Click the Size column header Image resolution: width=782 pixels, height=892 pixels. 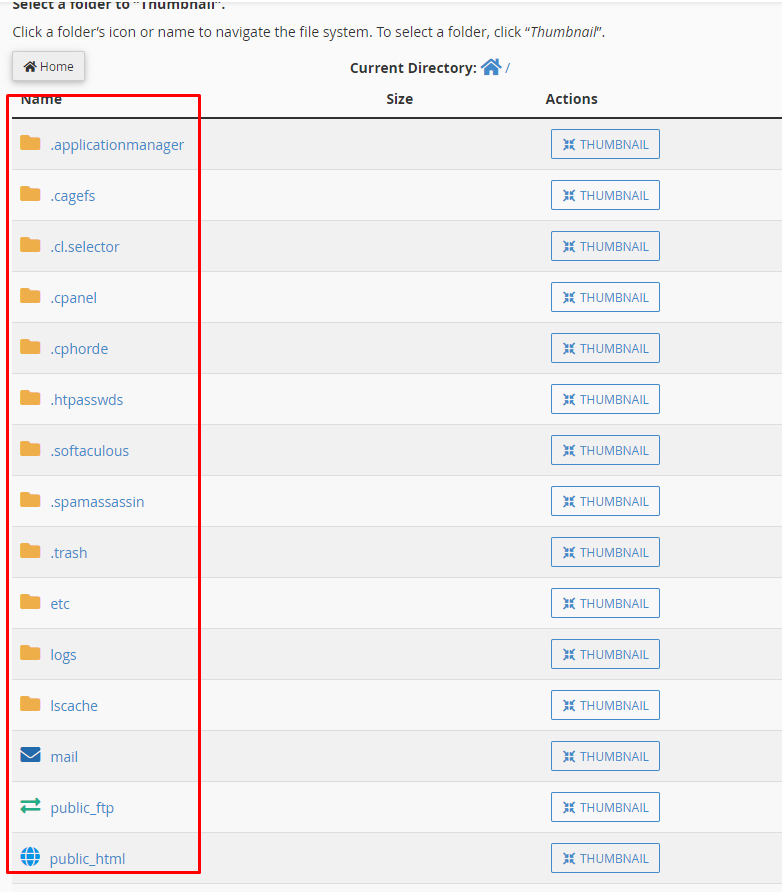point(400,99)
